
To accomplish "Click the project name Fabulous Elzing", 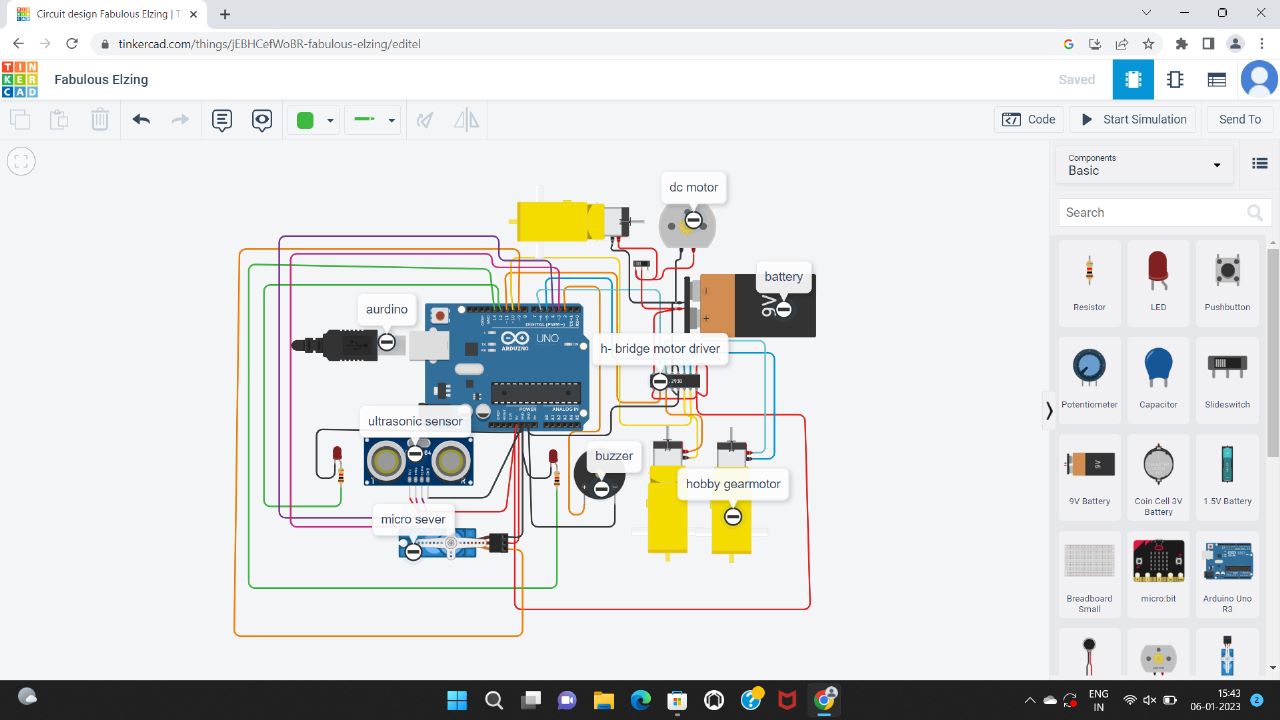I will (101, 79).
